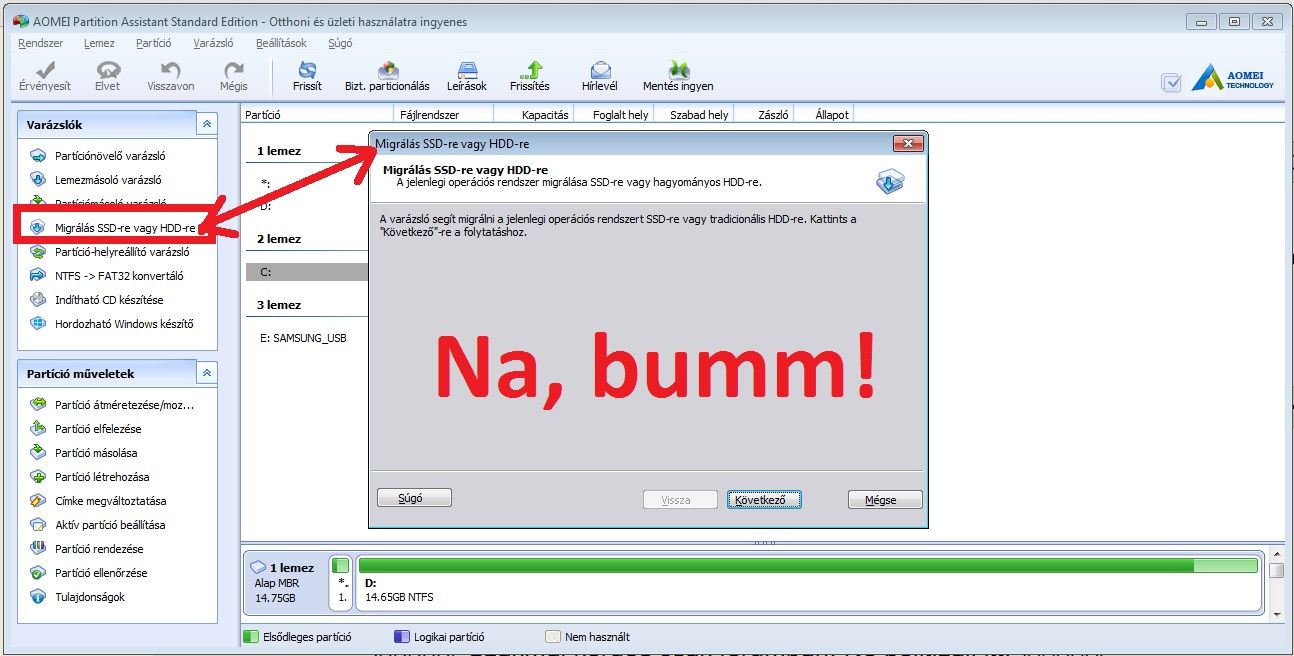Select the D: 14.65GB NTFS partition bar
The height and width of the screenshot is (656, 1294).
808,583
